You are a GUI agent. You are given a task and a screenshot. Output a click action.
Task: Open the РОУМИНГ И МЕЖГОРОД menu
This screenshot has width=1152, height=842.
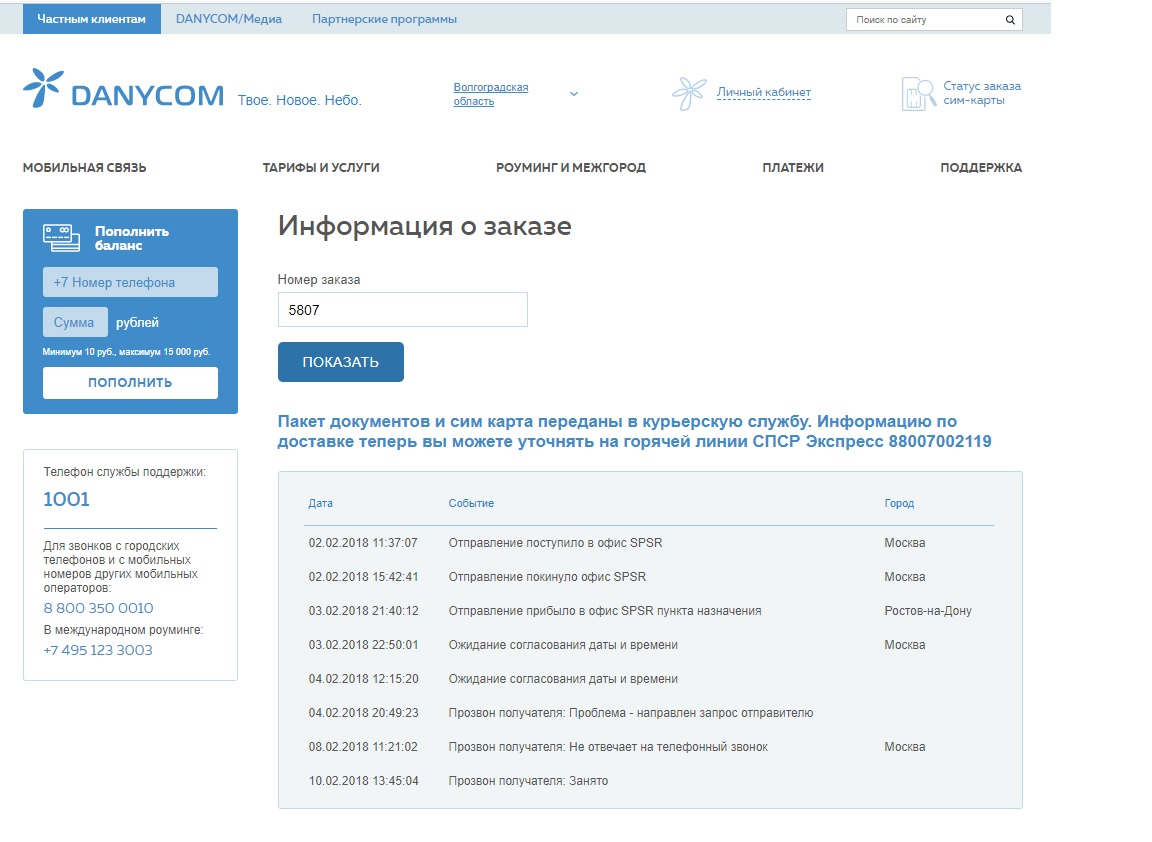tap(571, 168)
